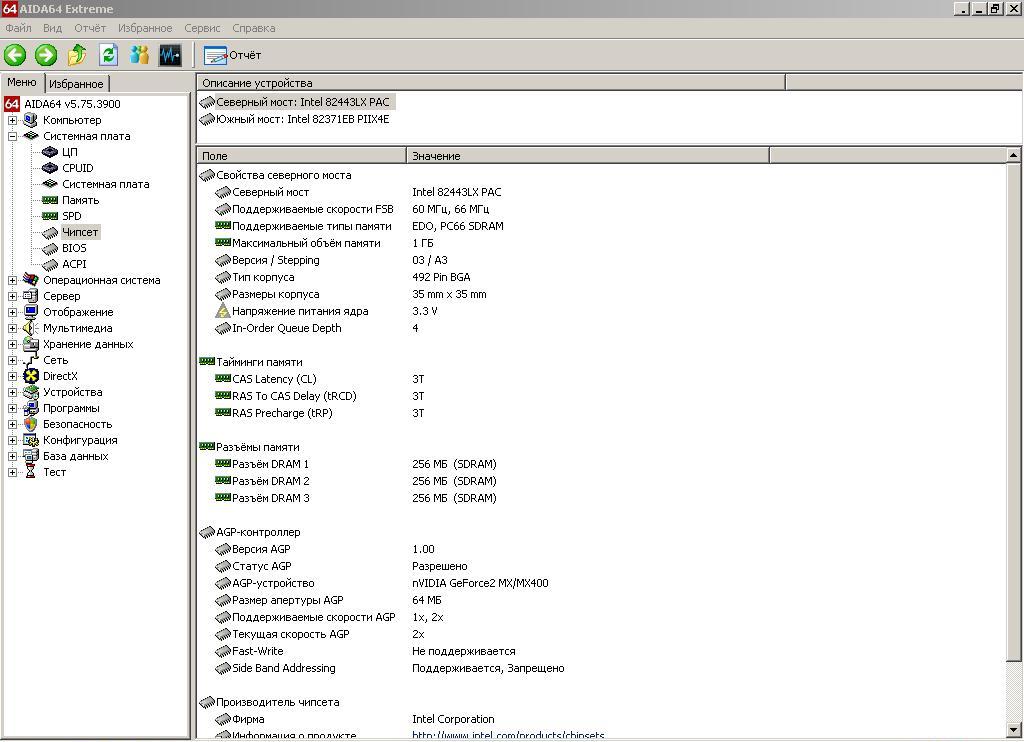1024x742 pixels.
Task: Expand the Безопасность tree node
Action: (x=12, y=425)
